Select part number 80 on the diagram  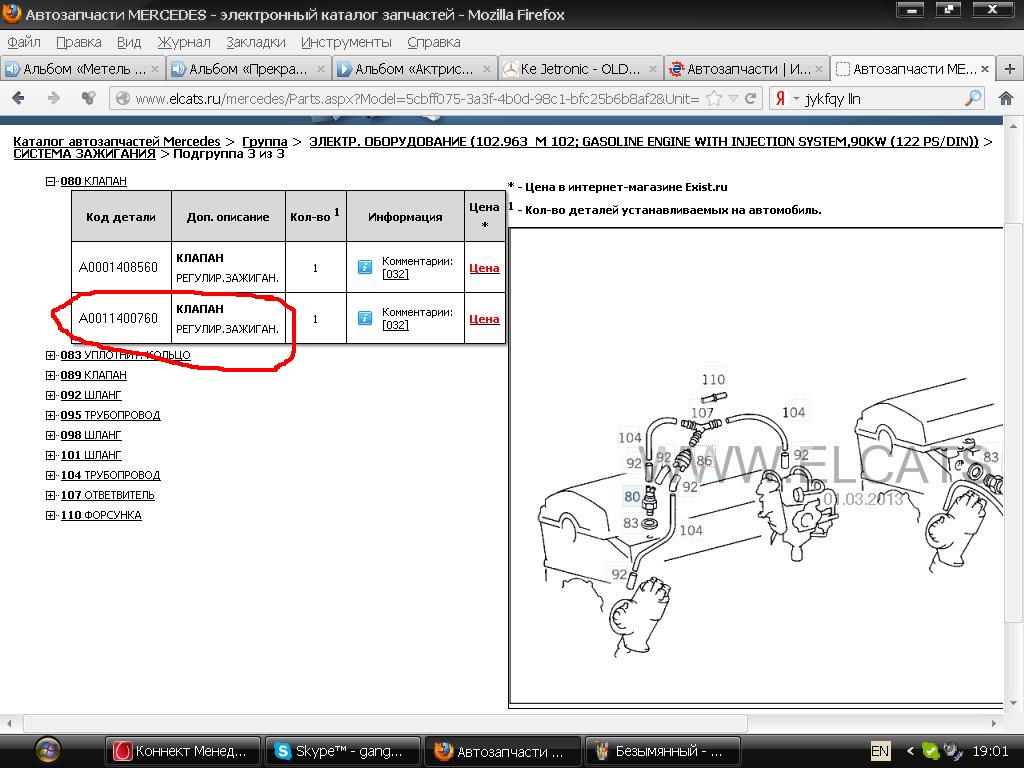[x=632, y=496]
